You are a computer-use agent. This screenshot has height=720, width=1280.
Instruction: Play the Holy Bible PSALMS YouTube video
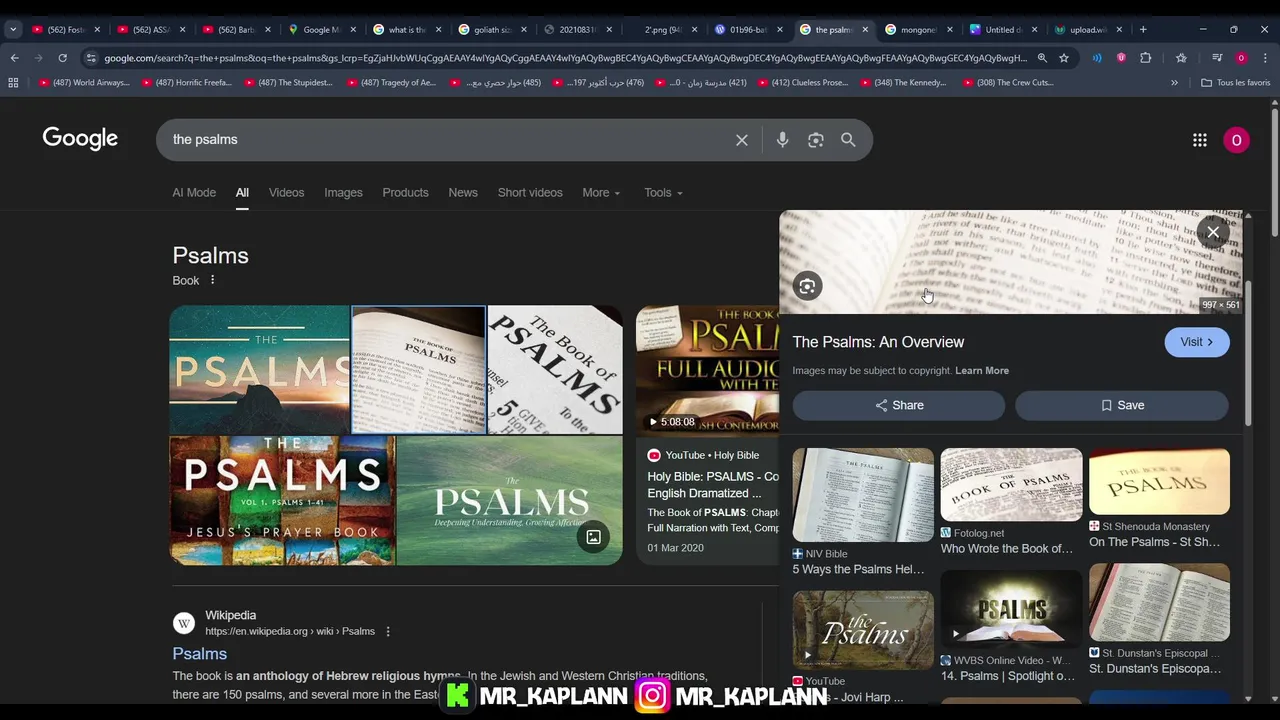(x=707, y=370)
